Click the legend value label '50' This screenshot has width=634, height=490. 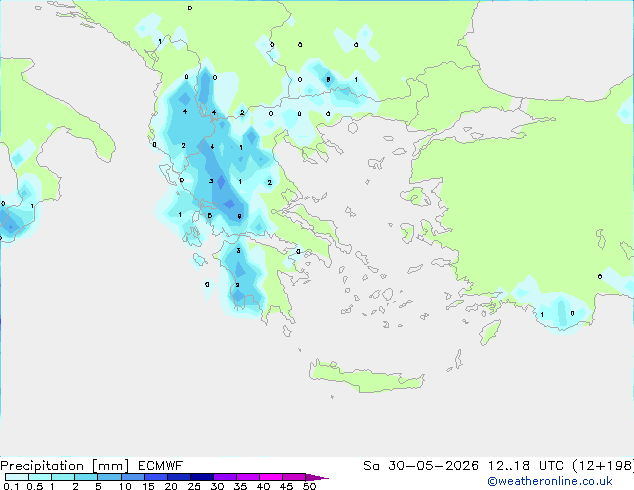click(309, 486)
